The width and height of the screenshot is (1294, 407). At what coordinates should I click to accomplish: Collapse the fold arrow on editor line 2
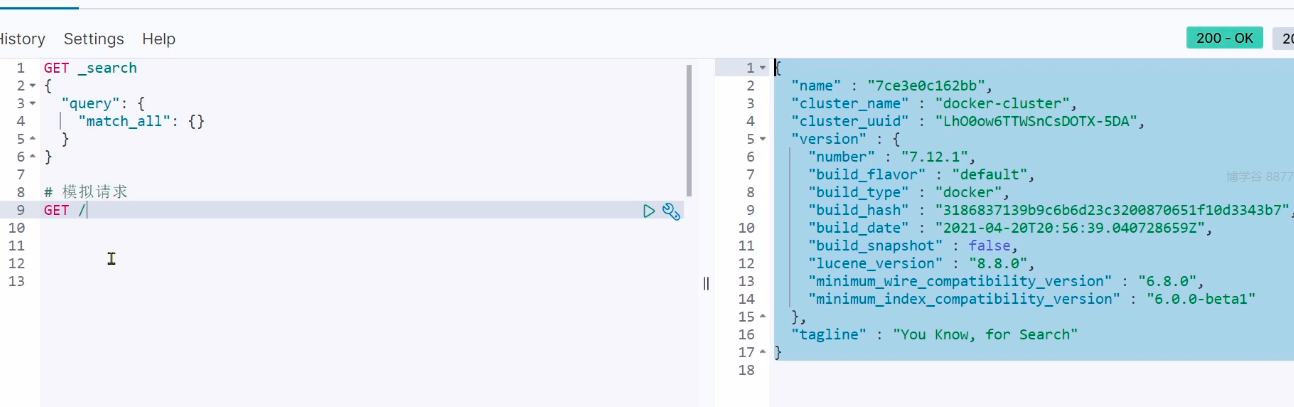click(32, 86)
